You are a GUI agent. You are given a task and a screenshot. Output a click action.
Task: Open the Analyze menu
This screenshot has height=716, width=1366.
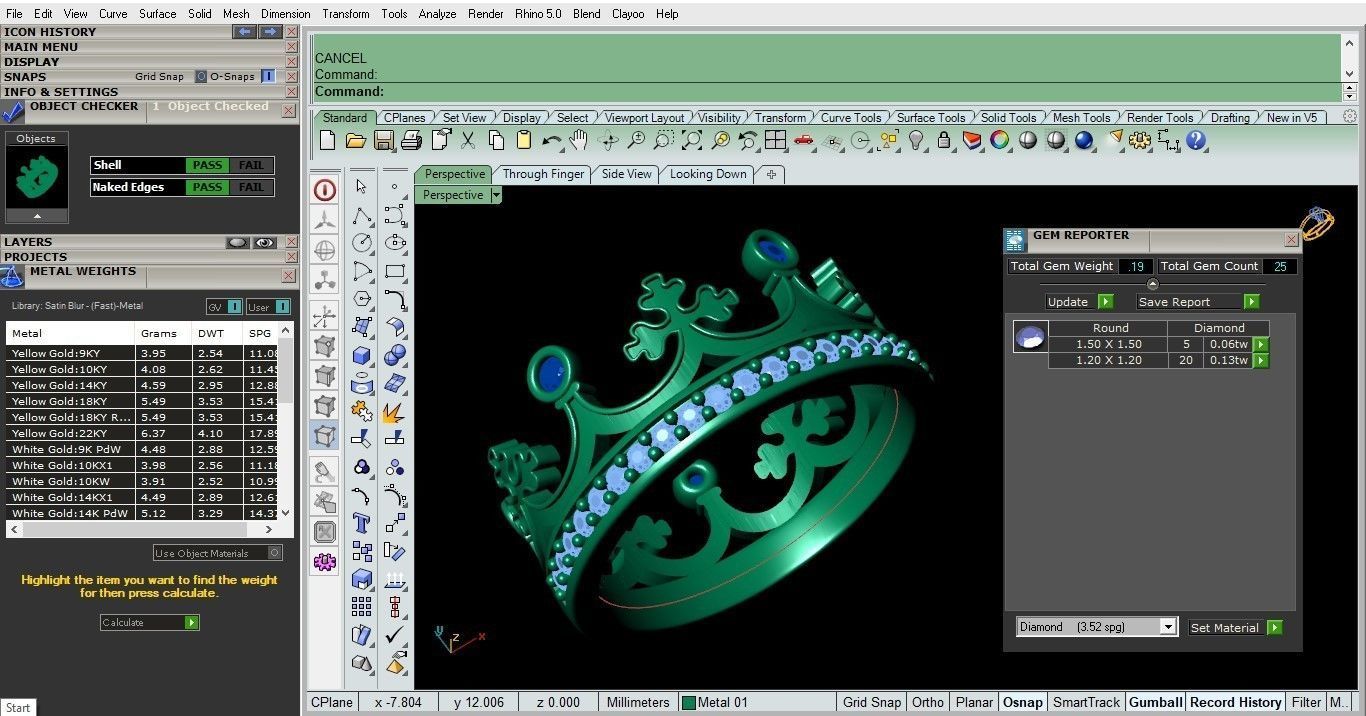[437, 14]
